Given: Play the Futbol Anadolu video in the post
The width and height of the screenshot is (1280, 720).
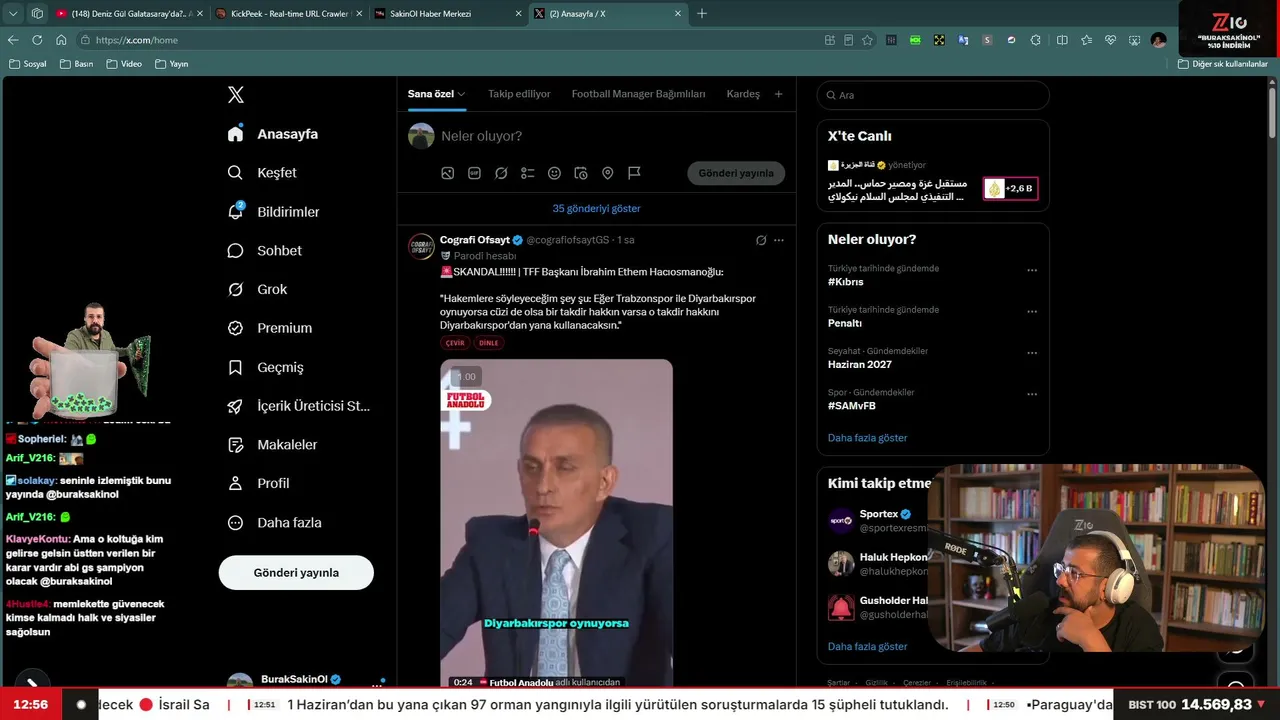Looking at the screenshot, I should 557,523.
